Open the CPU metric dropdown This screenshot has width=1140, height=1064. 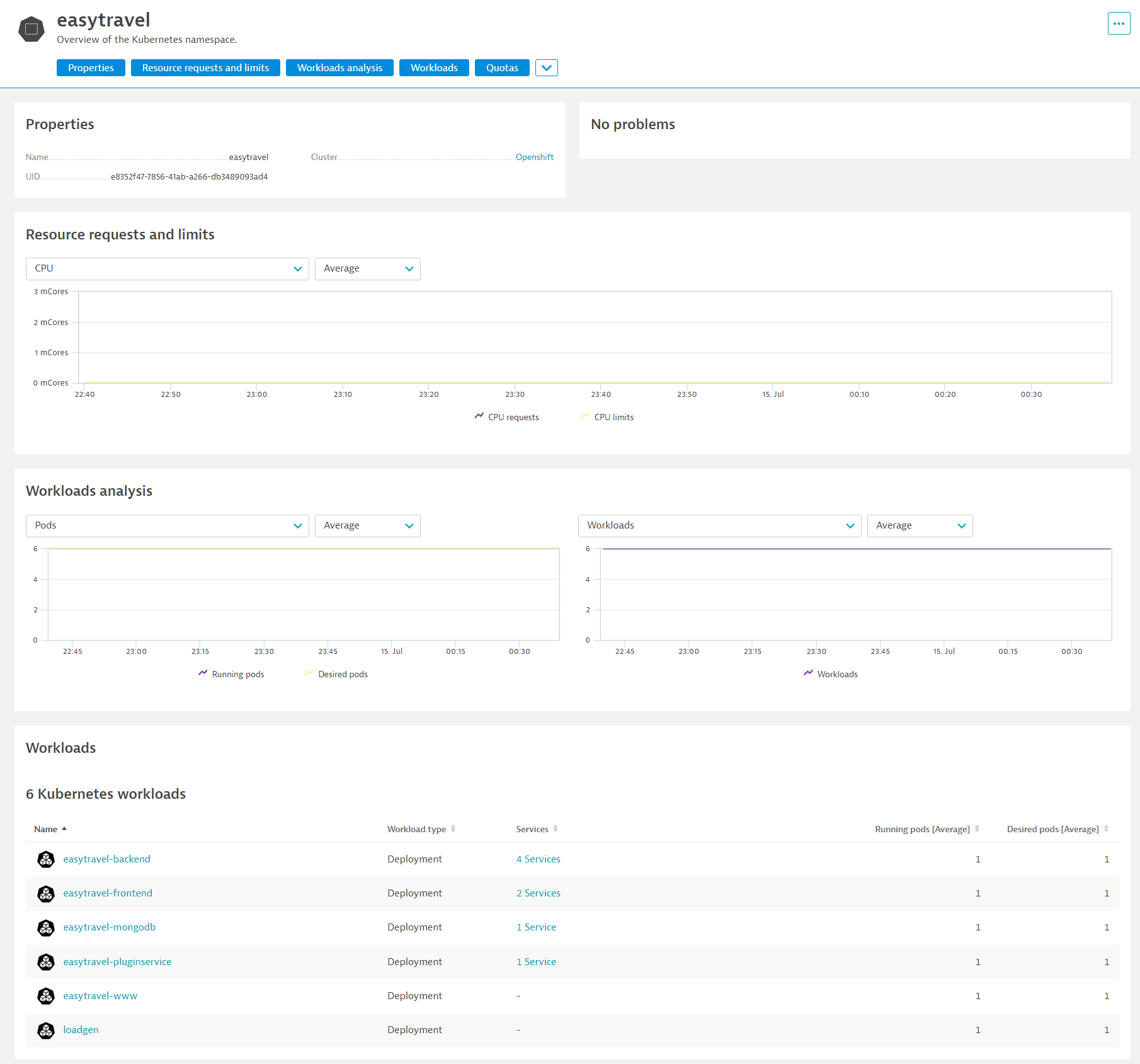point(168,268)
